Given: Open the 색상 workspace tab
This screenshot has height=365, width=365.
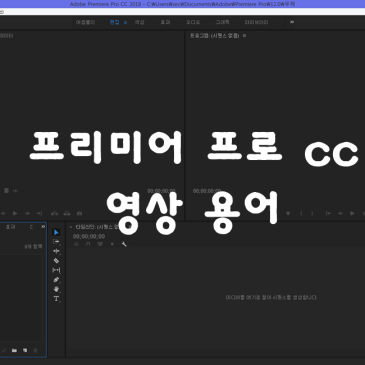Looking at the screenshot, I should (139, 22).
